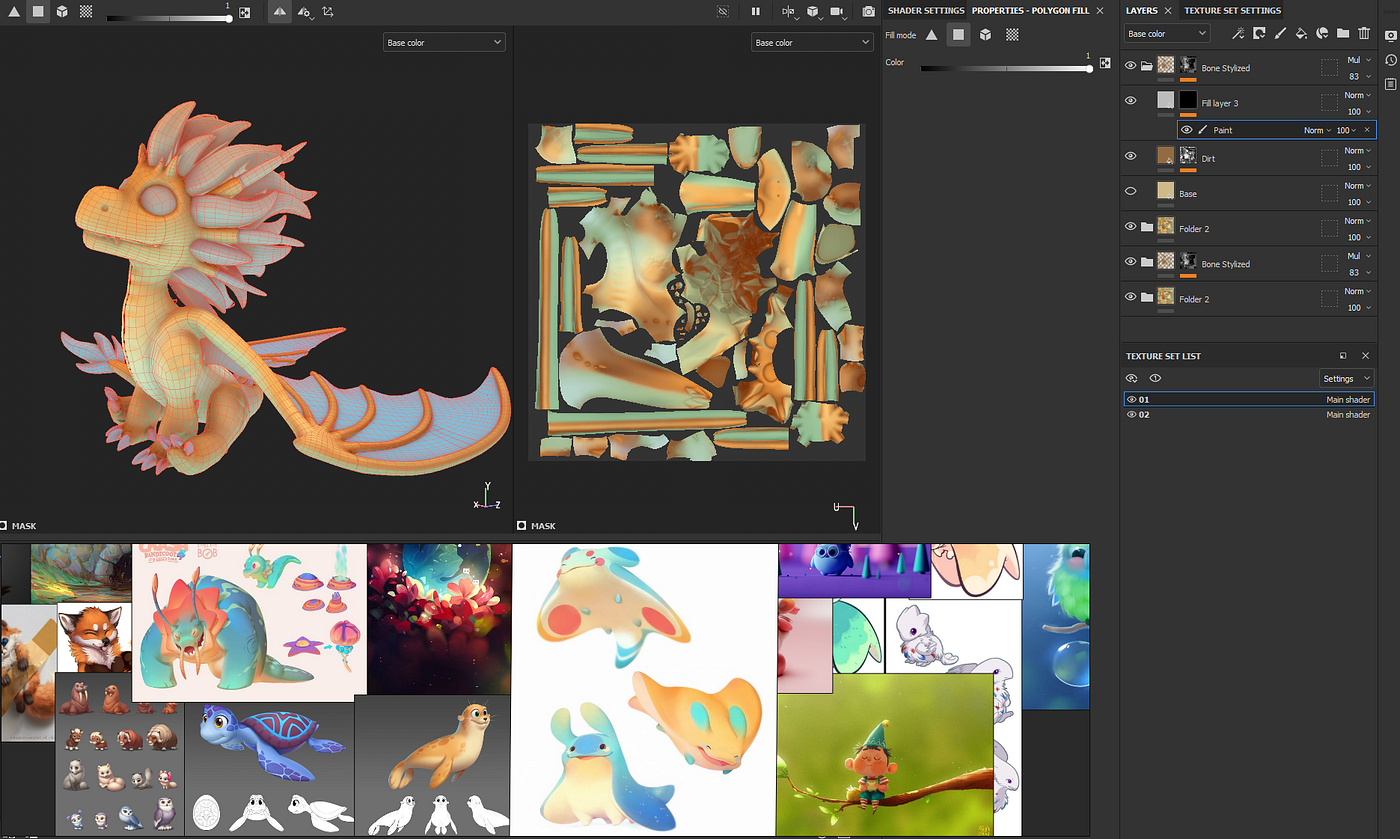This screenshot has width=1400, height=839.
Task: Switch to Properties - Polygon Fill tab
Action: click(x=1030, y=10)
